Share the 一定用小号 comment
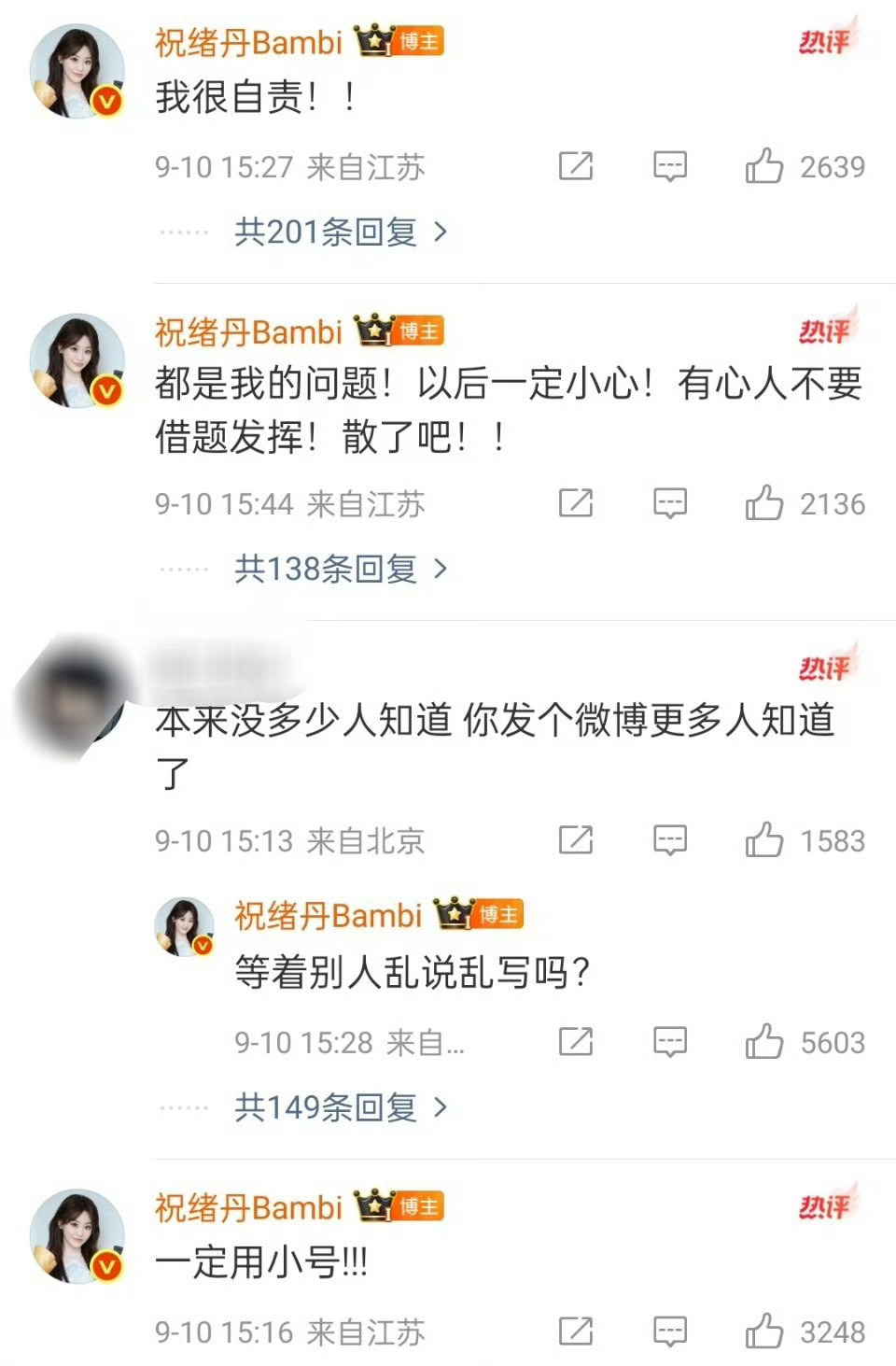 click(x=576, y=1331)
